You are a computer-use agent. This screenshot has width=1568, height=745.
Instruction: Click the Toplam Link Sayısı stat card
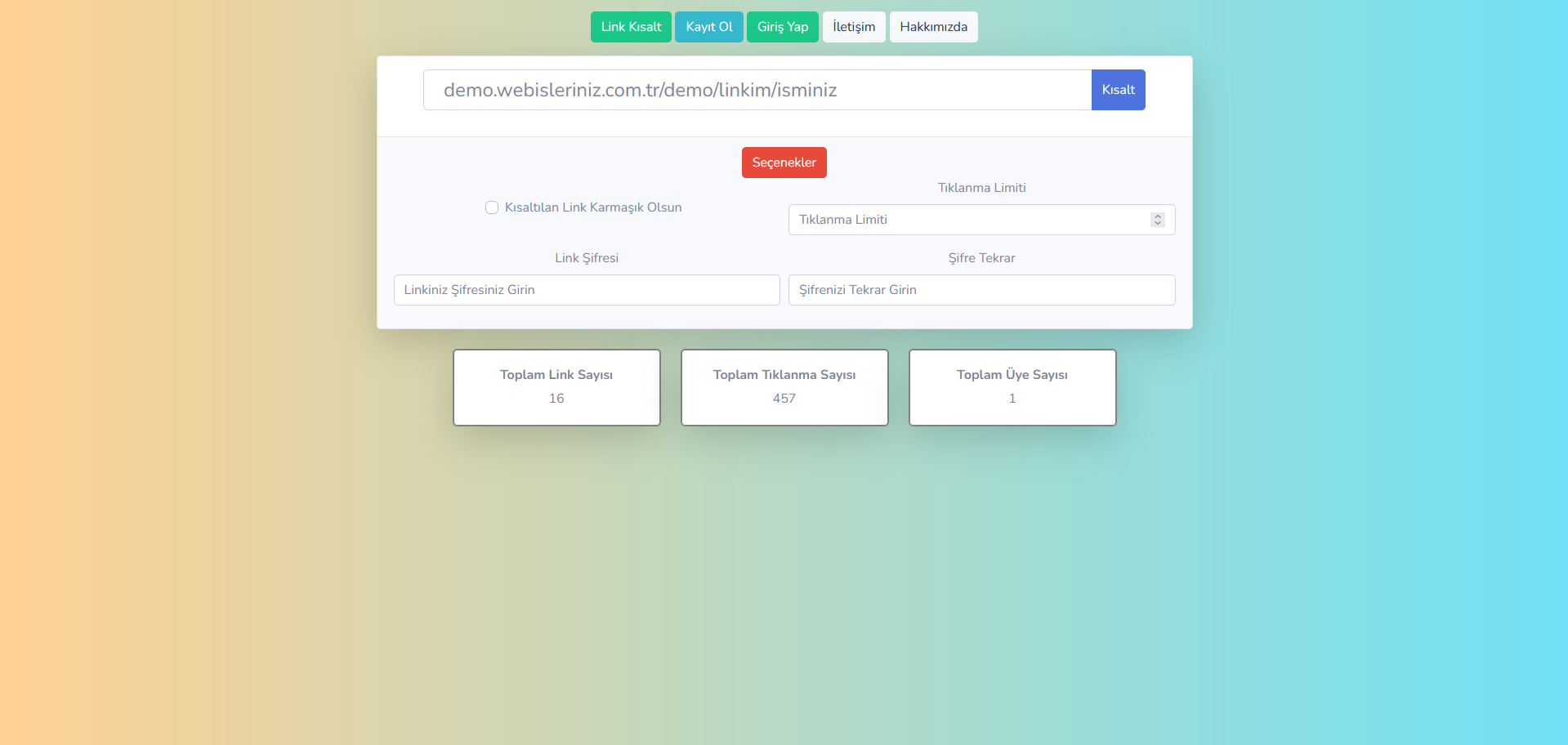(556, 387)
